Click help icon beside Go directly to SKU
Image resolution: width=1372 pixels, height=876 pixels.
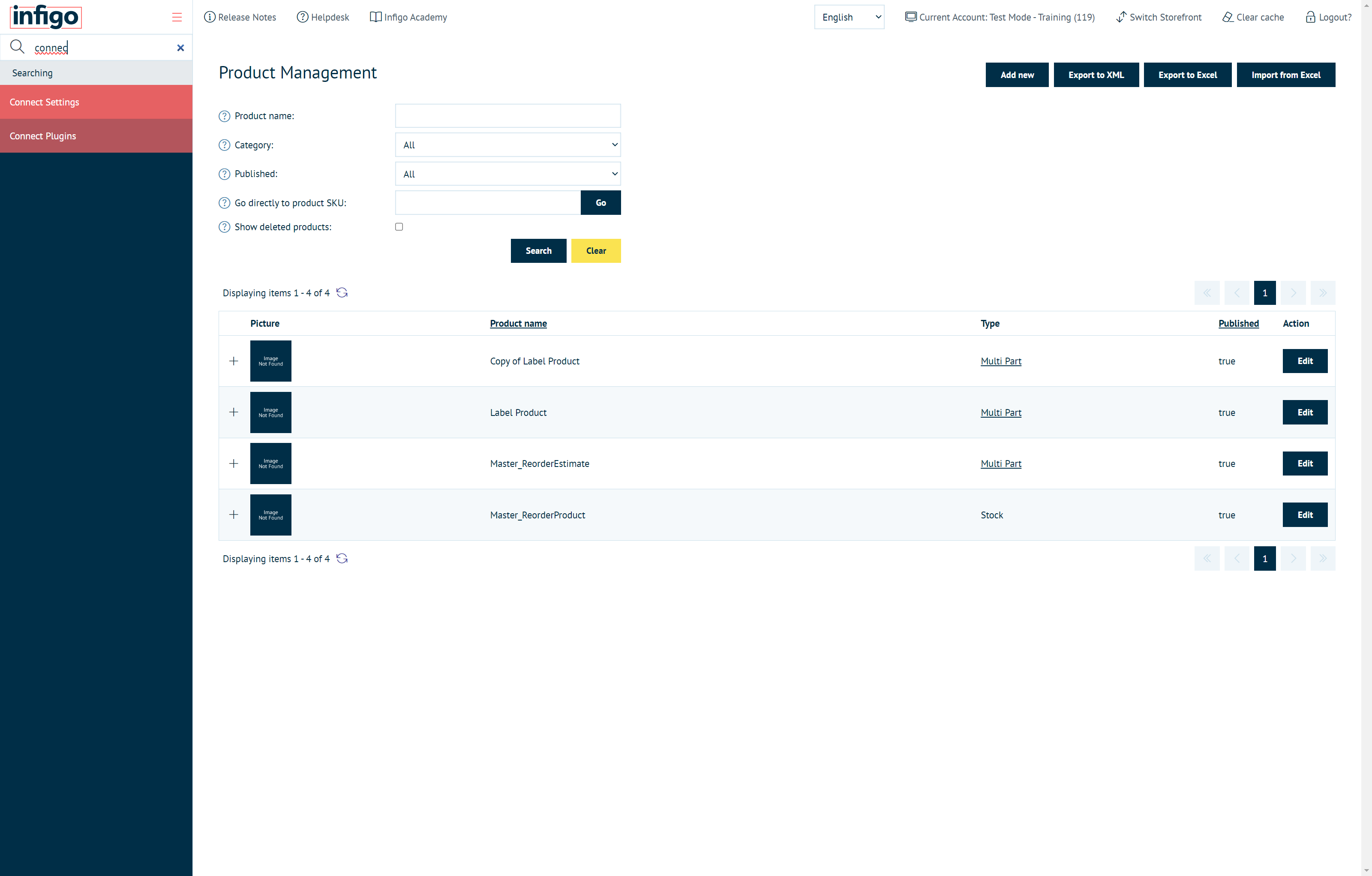pyautogui.click(x=225, y=203)
